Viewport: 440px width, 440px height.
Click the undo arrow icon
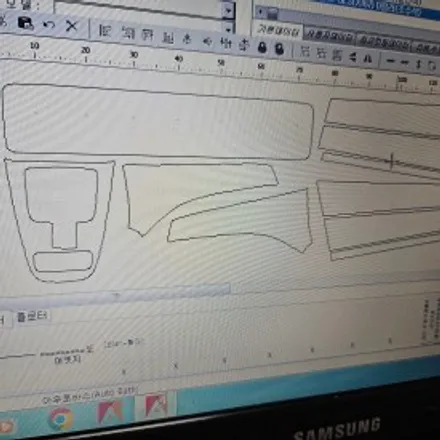(49, 25)
